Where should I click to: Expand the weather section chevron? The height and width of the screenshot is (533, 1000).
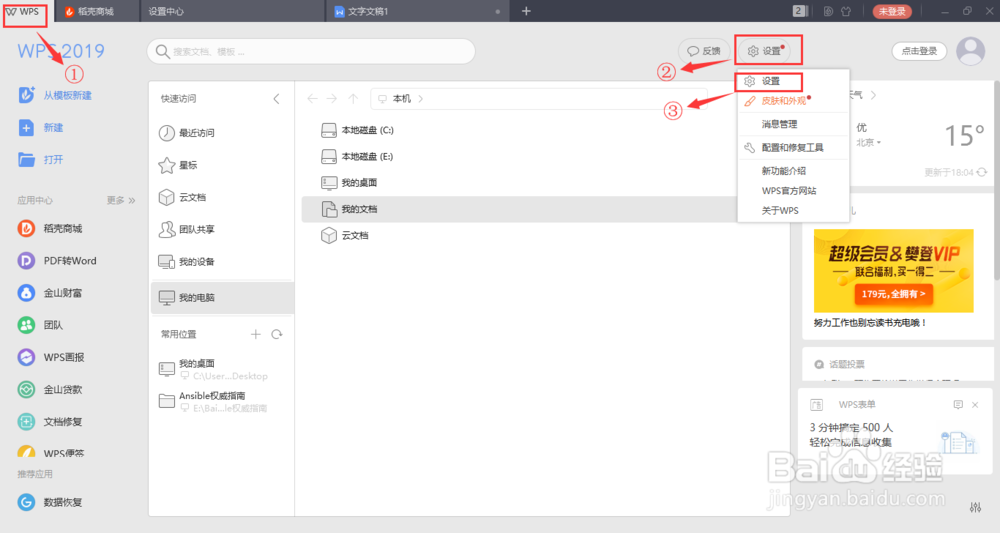pos(873,95)
